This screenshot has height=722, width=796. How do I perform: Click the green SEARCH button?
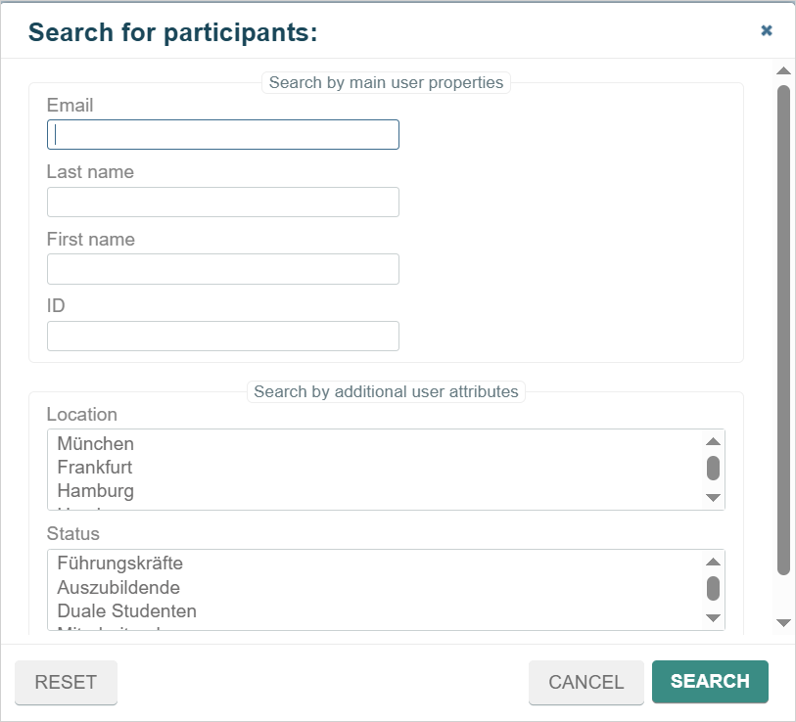click(710, 681)
